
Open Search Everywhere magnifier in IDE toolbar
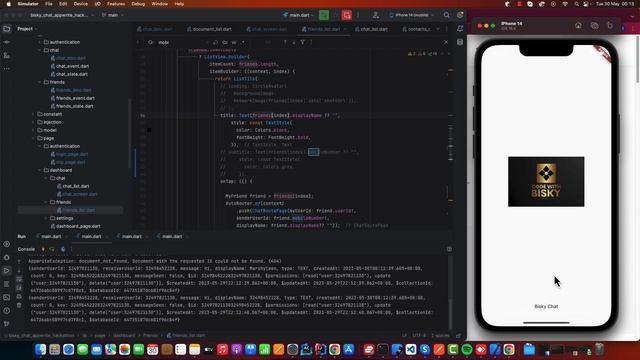[447, 15]
